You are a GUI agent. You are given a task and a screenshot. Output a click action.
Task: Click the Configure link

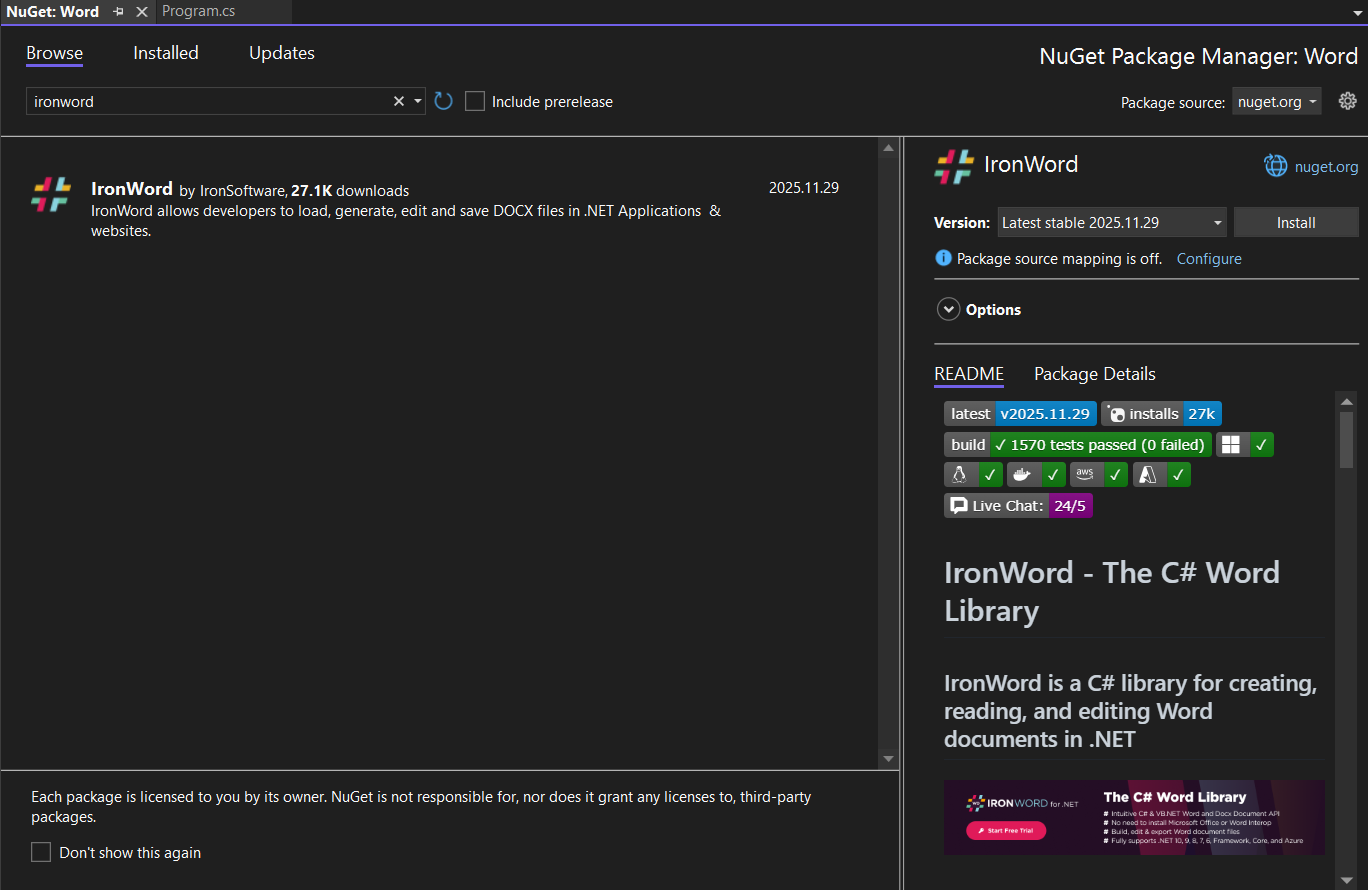[x=1209, y=259]
